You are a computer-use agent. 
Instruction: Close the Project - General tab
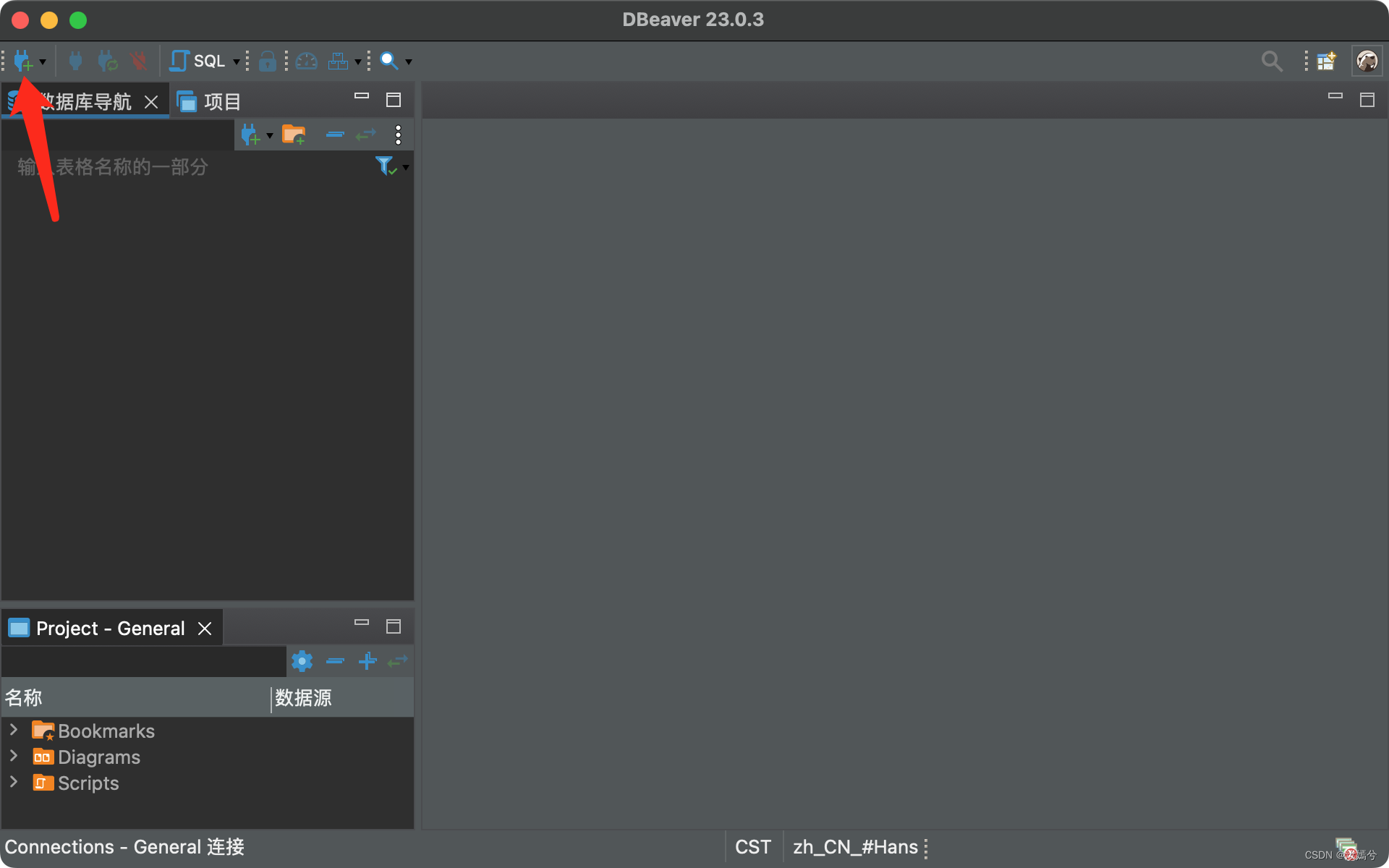(205, 629)
